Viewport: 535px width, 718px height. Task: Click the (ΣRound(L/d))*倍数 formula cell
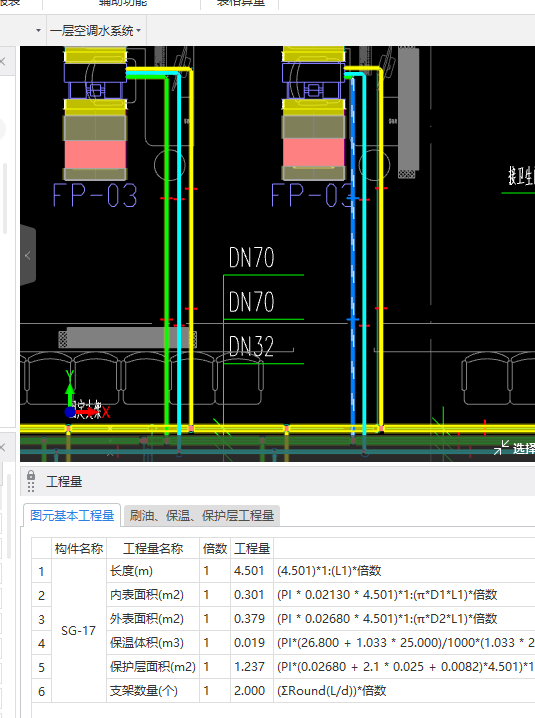point(404,691)
